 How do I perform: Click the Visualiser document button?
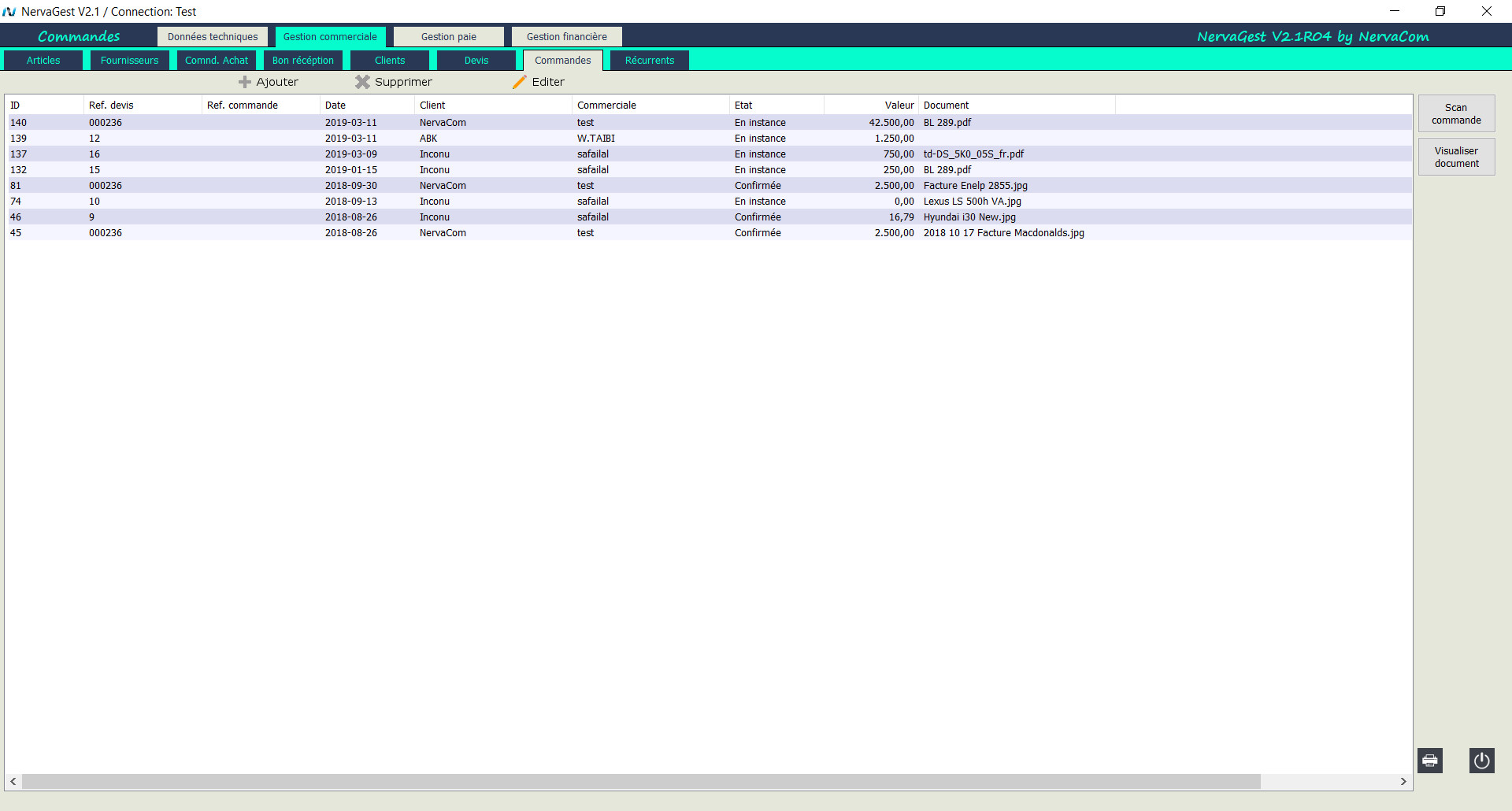1456,157
